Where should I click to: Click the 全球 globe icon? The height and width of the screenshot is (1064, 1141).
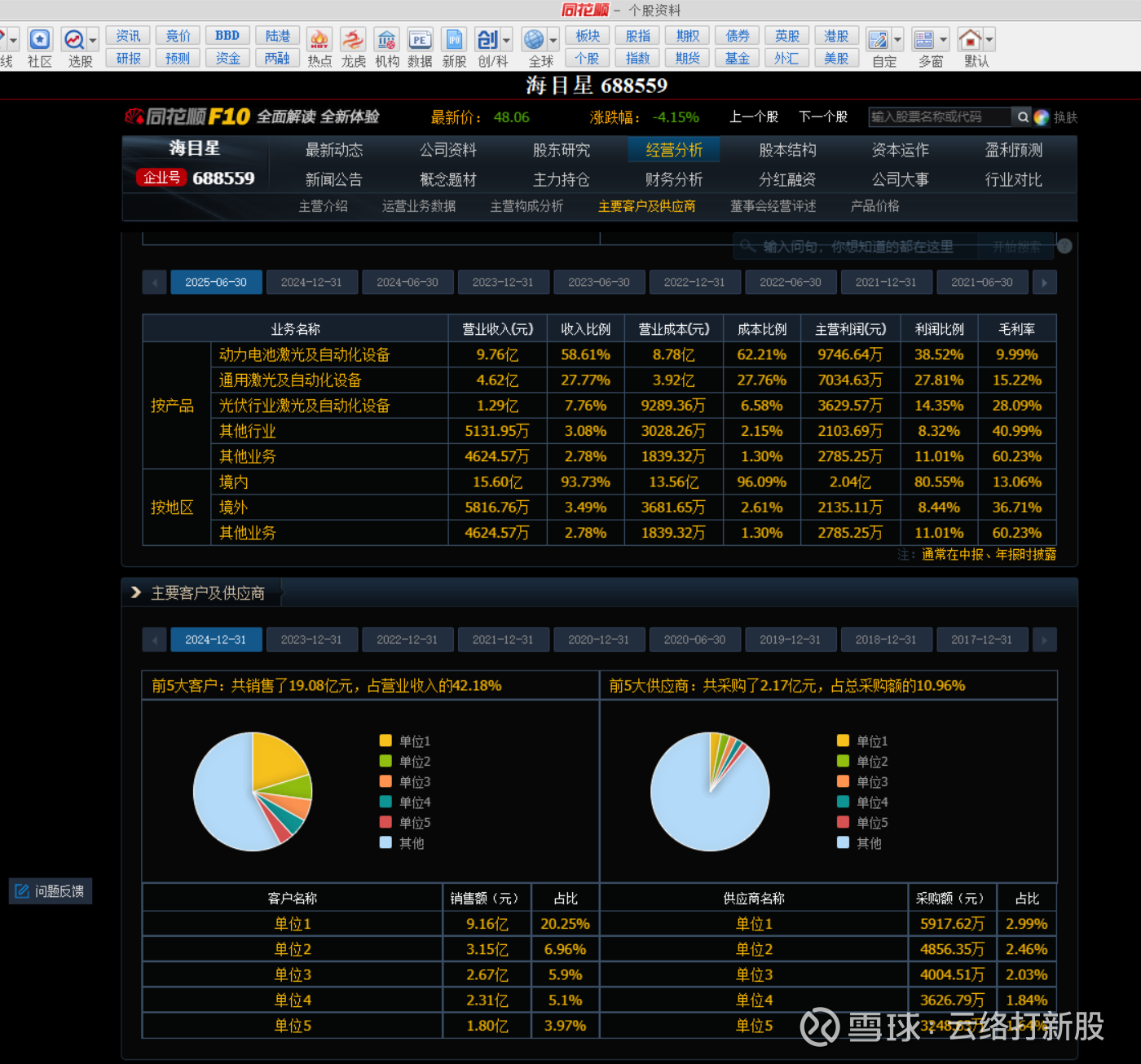coord(534,39)
